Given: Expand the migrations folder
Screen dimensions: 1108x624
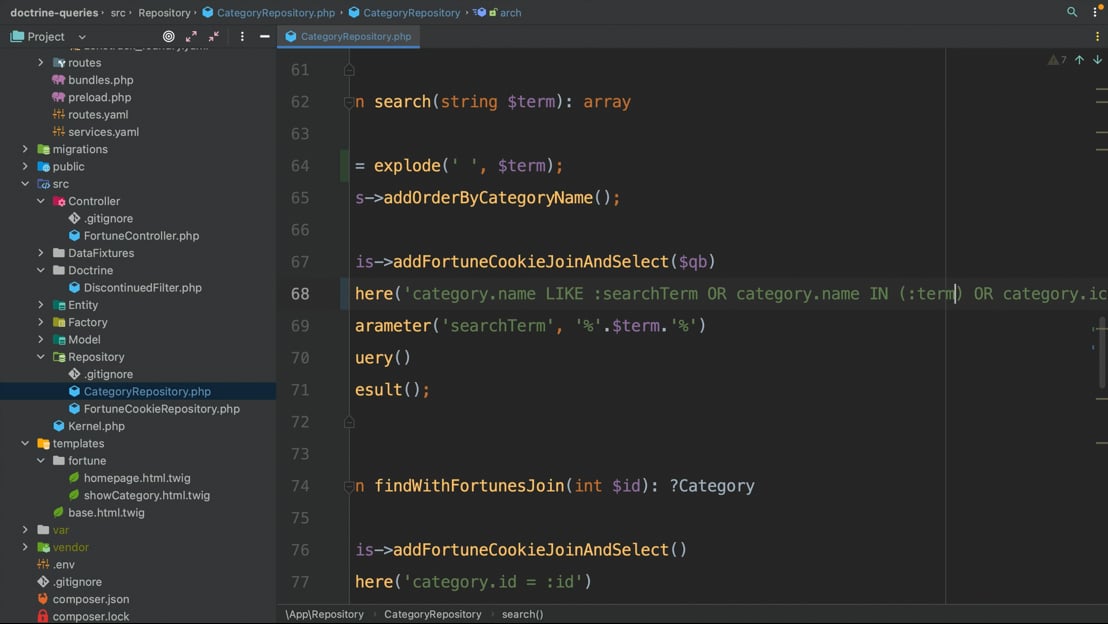Looking at the screenshot, I should click(x=25, y=149).
